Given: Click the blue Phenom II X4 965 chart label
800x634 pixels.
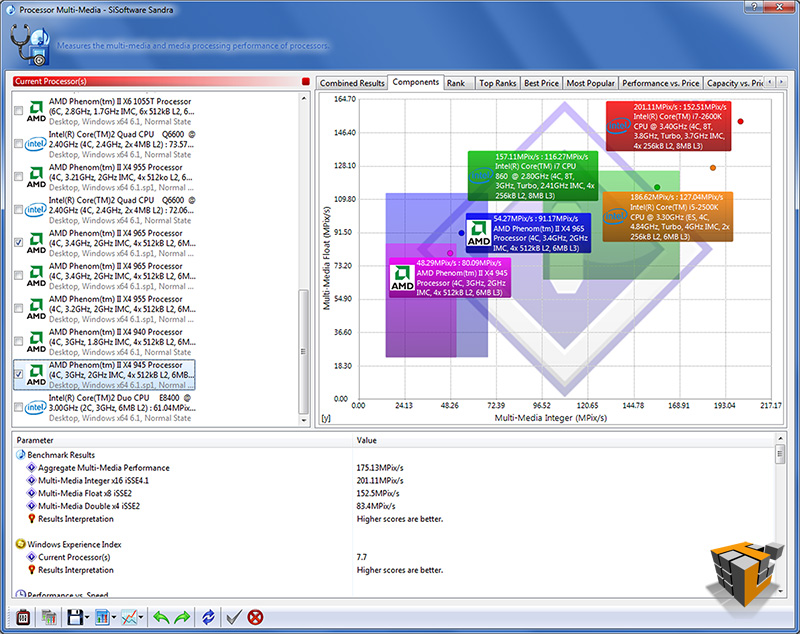Looking at the screenshot, I should coord(529,233).
